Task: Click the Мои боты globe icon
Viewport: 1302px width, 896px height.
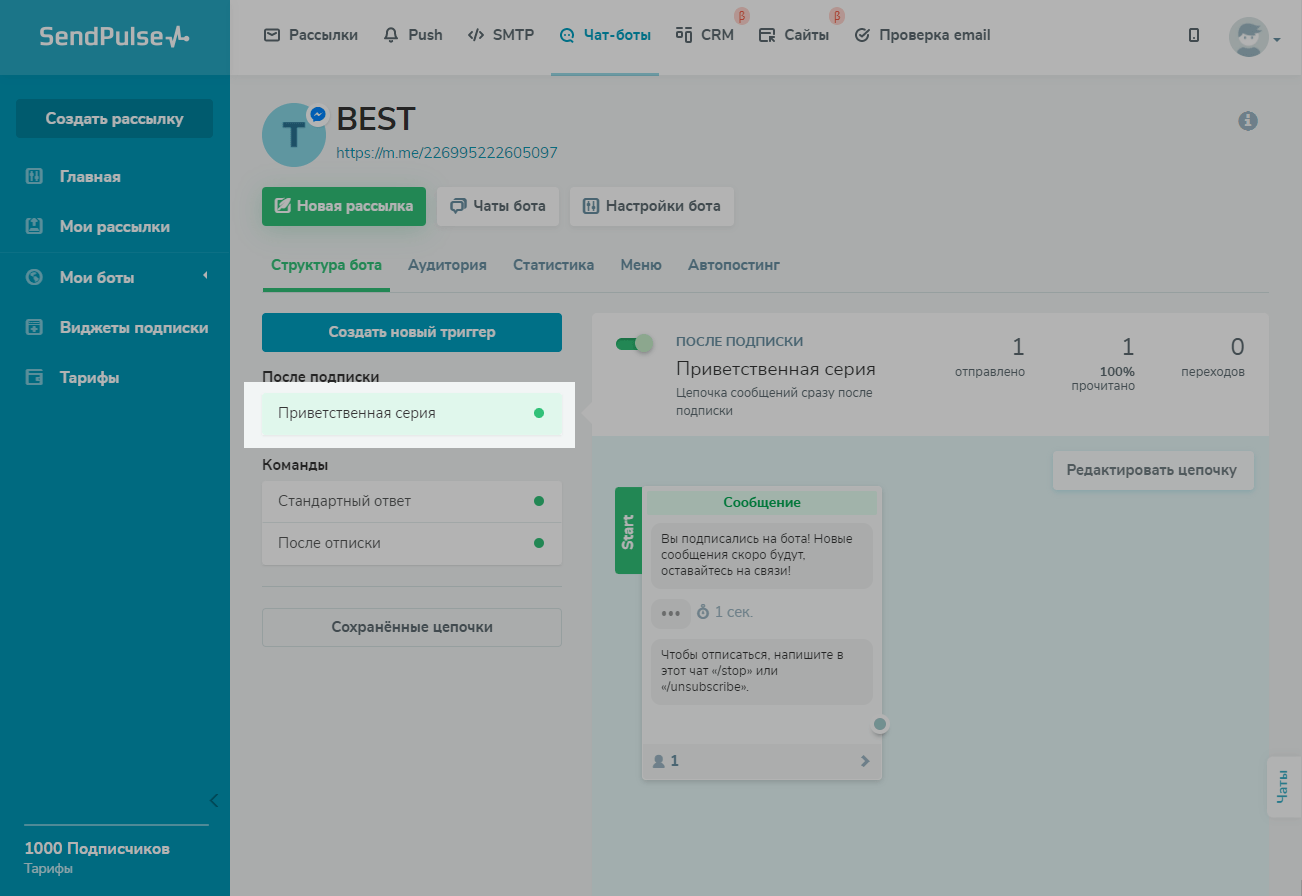Action: 34,277
